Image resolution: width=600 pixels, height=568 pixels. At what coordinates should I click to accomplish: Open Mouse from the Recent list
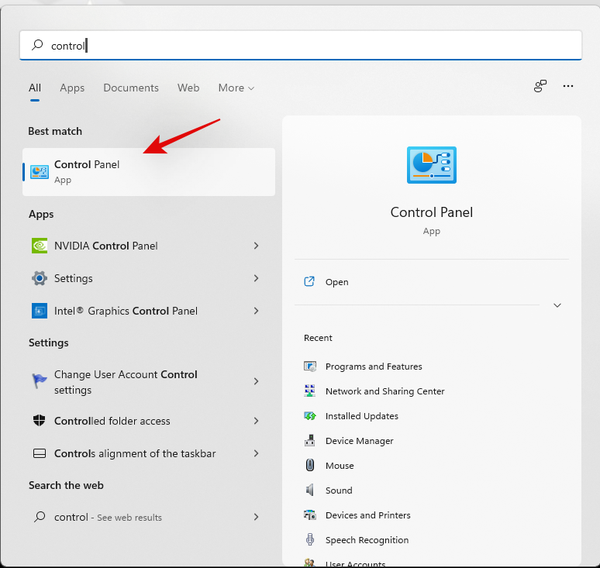339,466
